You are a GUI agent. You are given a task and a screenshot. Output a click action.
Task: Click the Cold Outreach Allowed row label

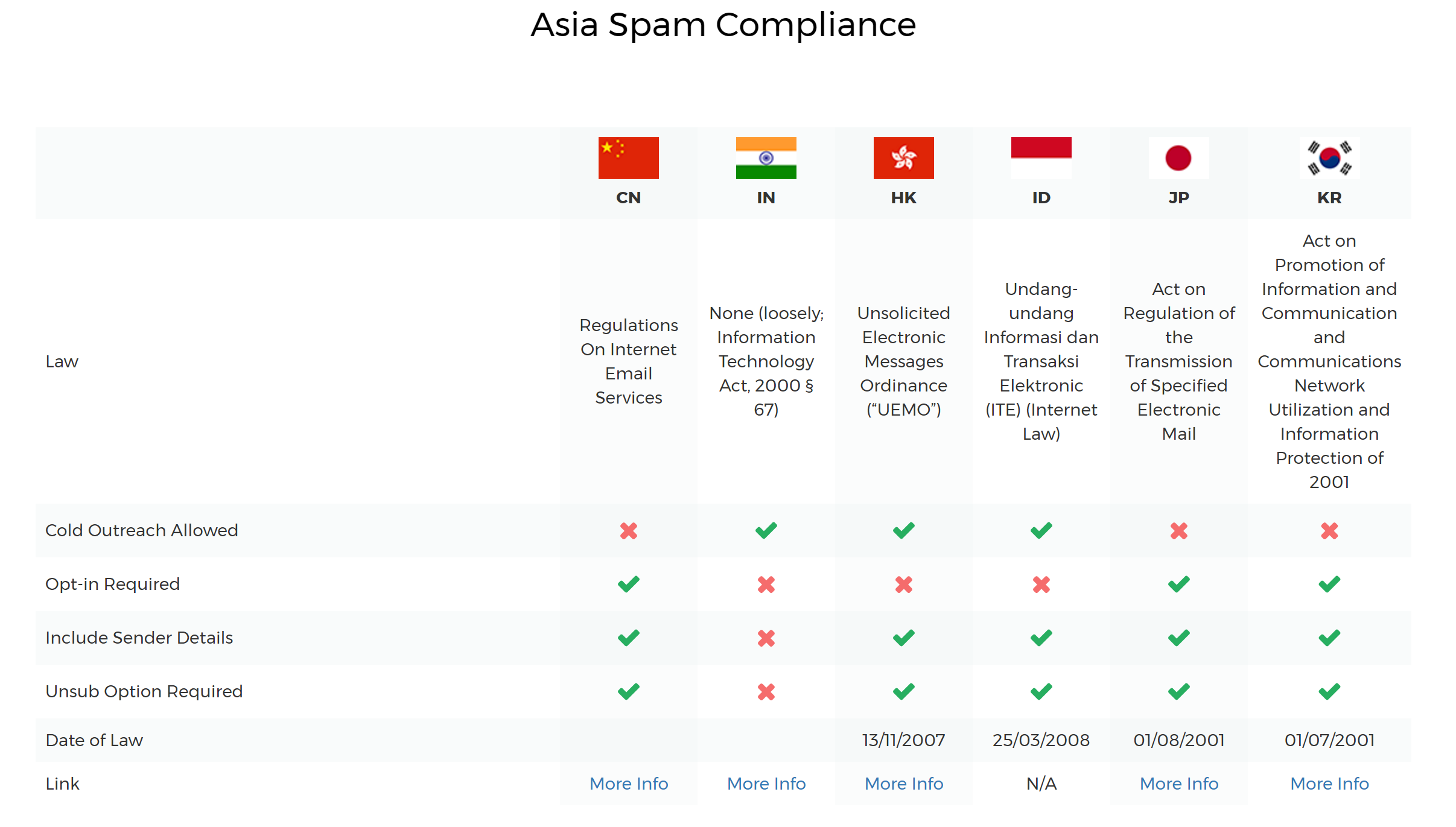(142, 530)
